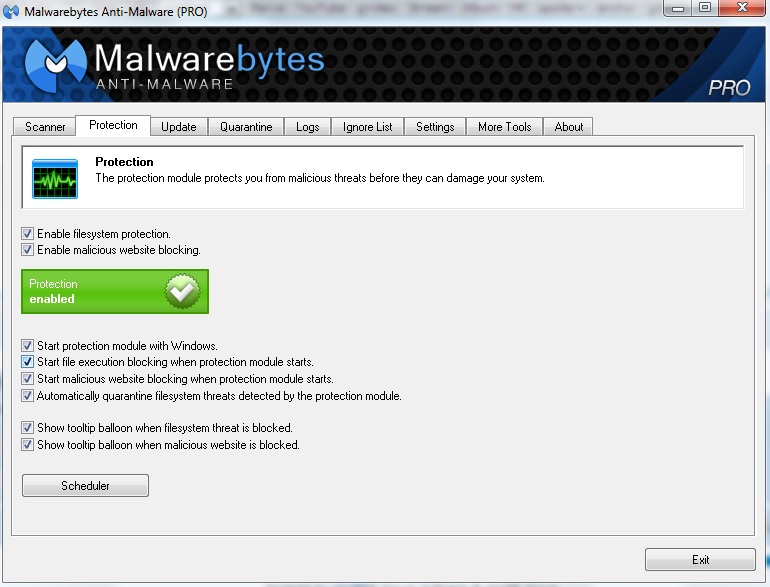The height and width of the screenshot is (587, 770).
Task: Click the Malwarebytes icon in the title bar
Action: [11, 11]
